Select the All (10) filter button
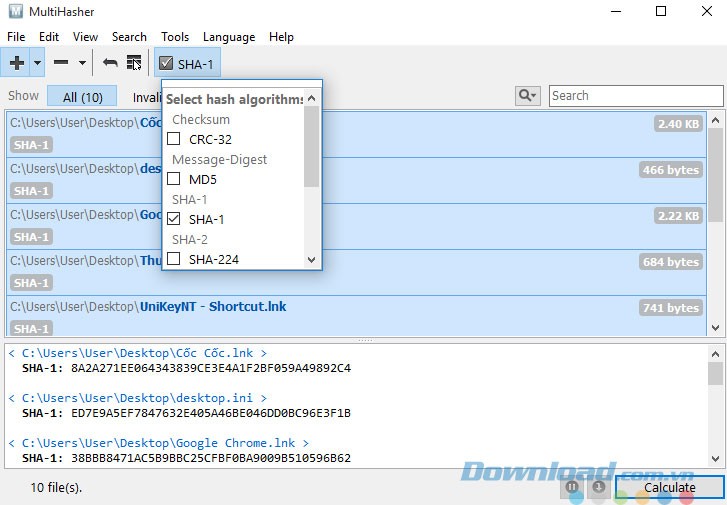 (x=83, y=97)
